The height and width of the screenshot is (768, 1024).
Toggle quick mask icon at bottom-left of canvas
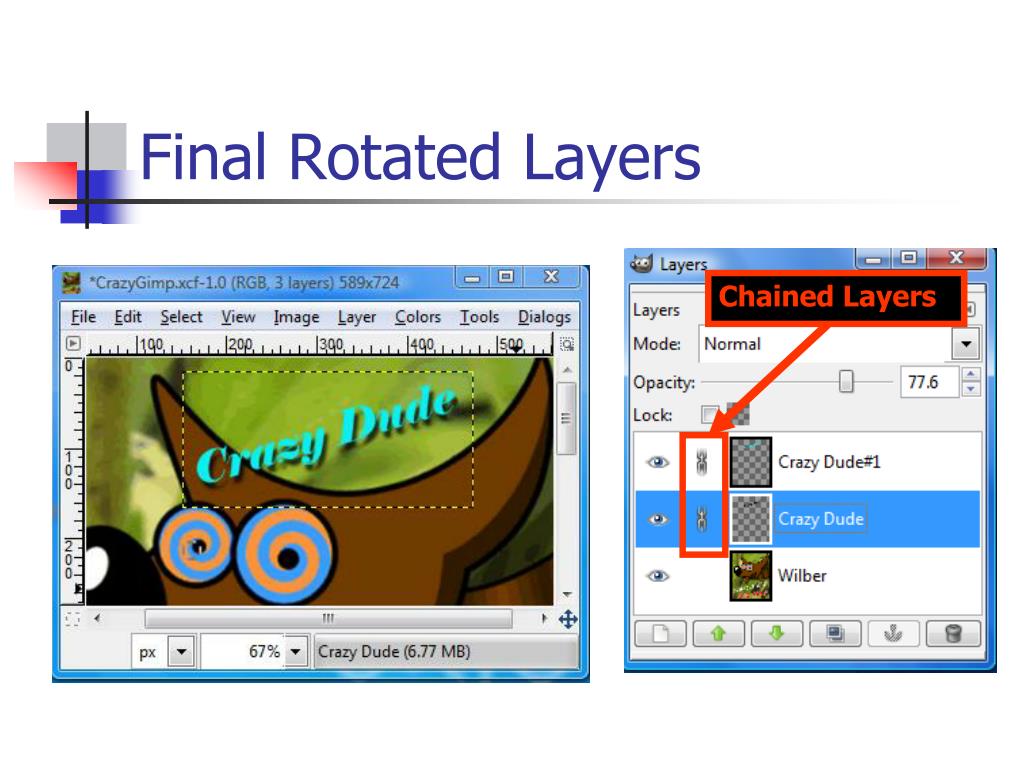72,618
